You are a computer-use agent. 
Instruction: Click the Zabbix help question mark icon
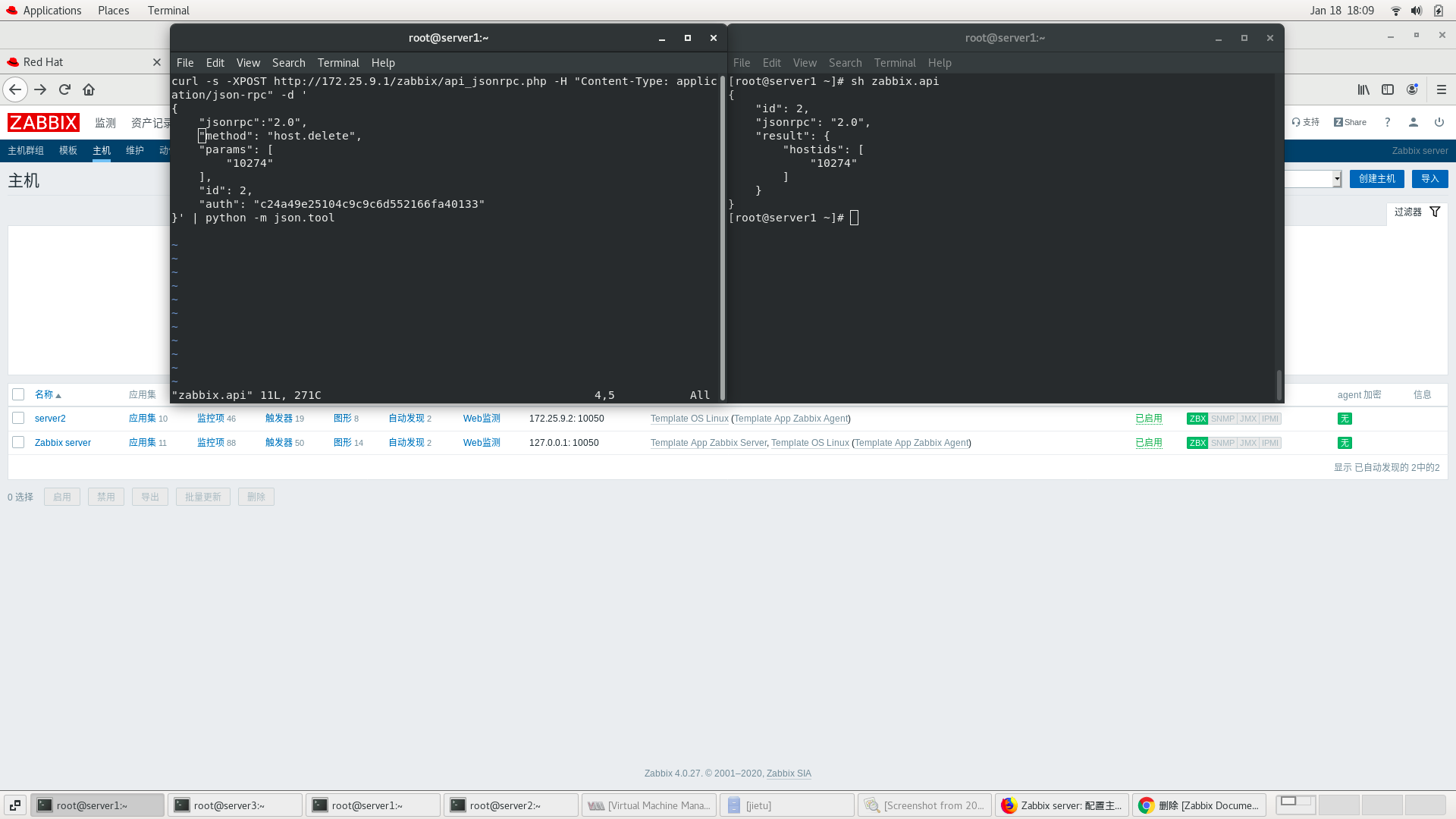tap(1387, 122)
